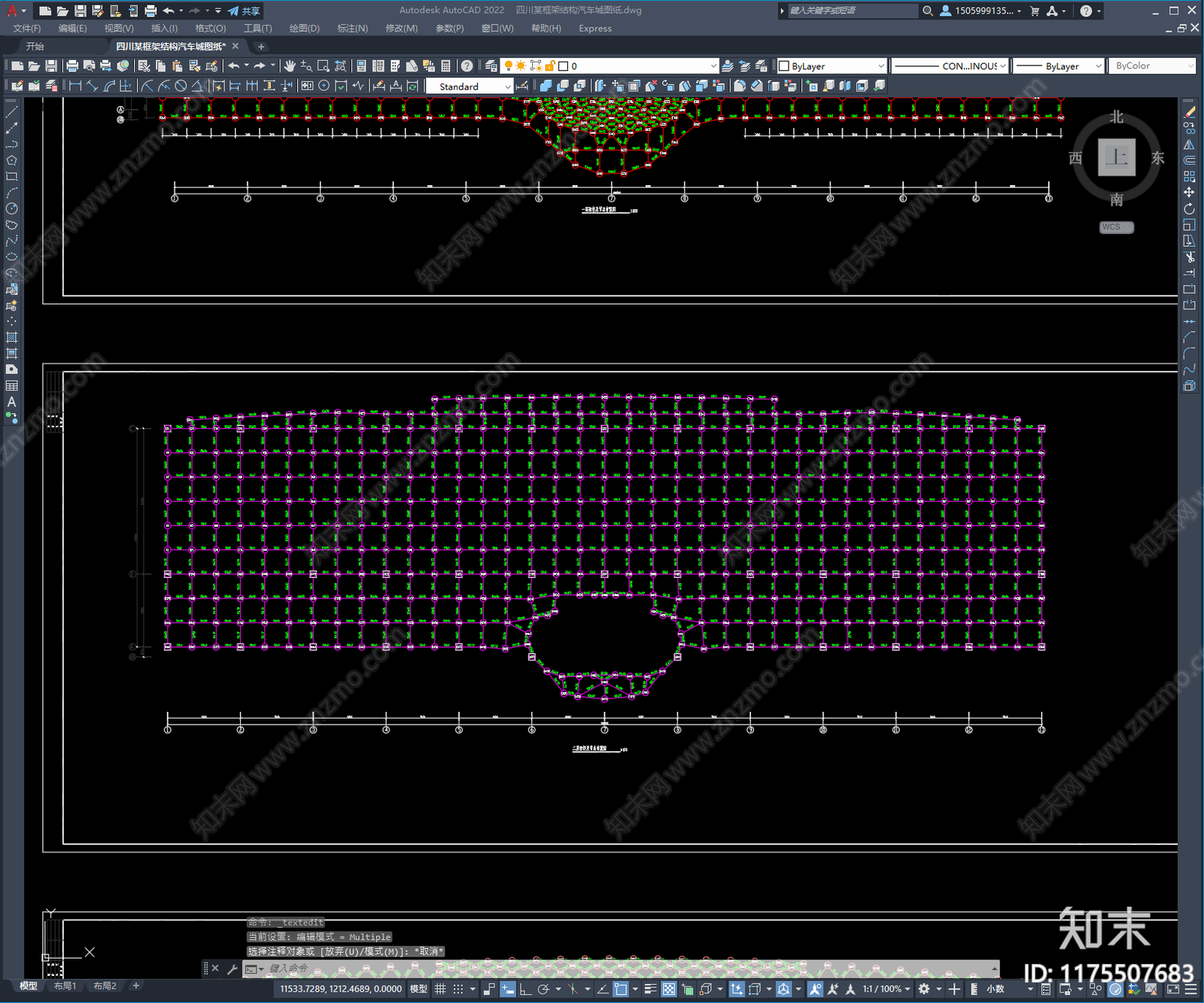Toggle layer lock padlock icon
The image size is (1204, 1003).
550,66
